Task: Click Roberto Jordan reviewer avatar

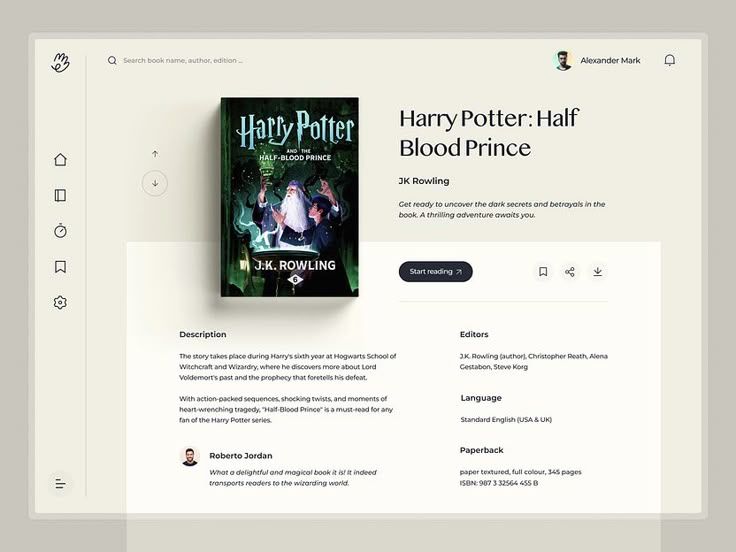Action: (190, 456)
